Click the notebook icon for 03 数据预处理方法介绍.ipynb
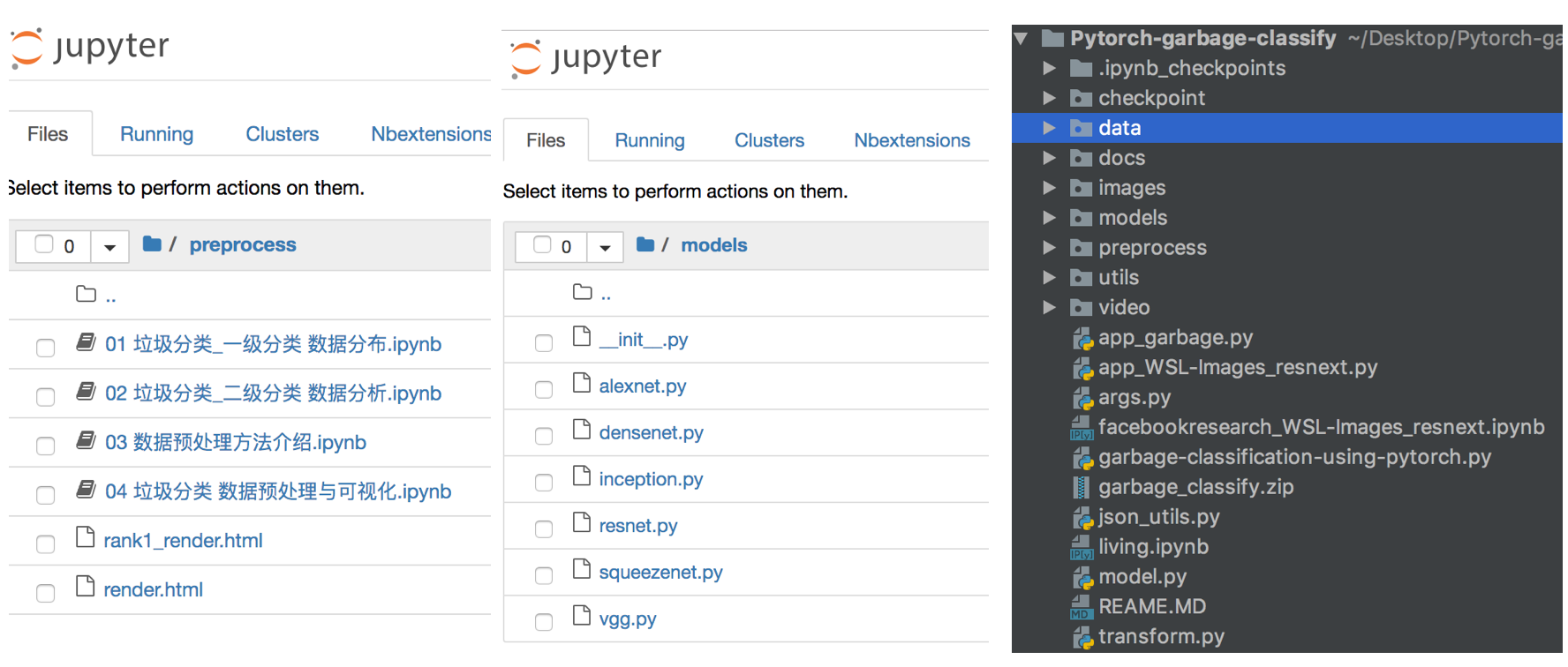Screen dimensions: 1568x667 tap(86, 440)
